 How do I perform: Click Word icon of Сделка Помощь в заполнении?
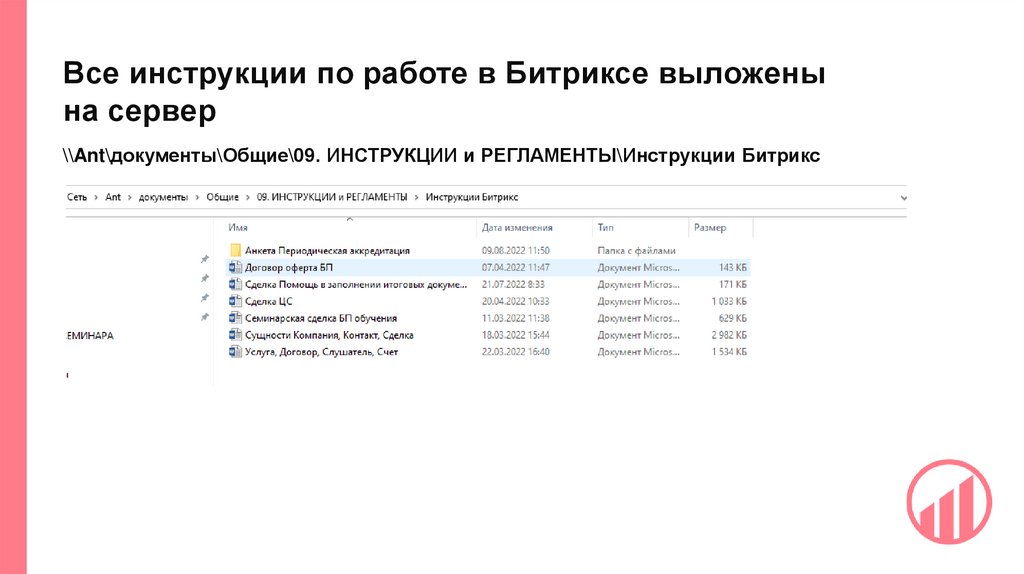[x=235, y=284]
